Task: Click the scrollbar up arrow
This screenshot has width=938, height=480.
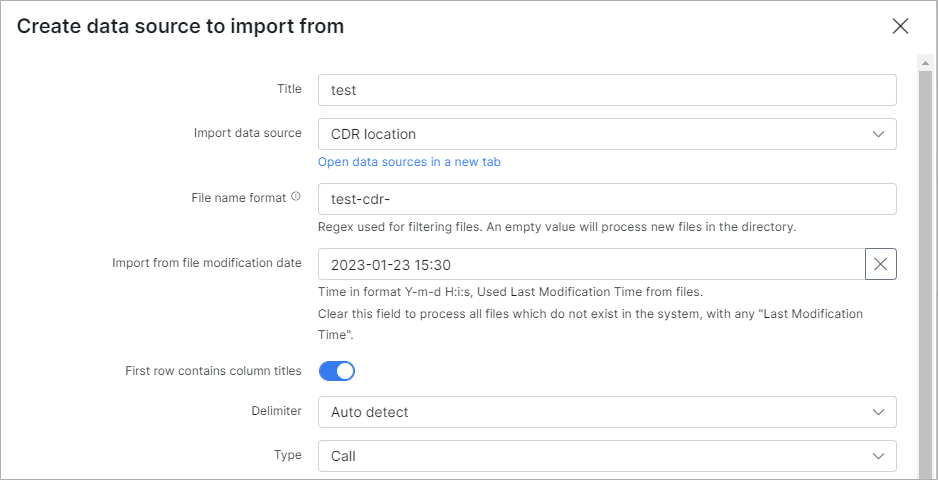Action: [x=925, y=63]
